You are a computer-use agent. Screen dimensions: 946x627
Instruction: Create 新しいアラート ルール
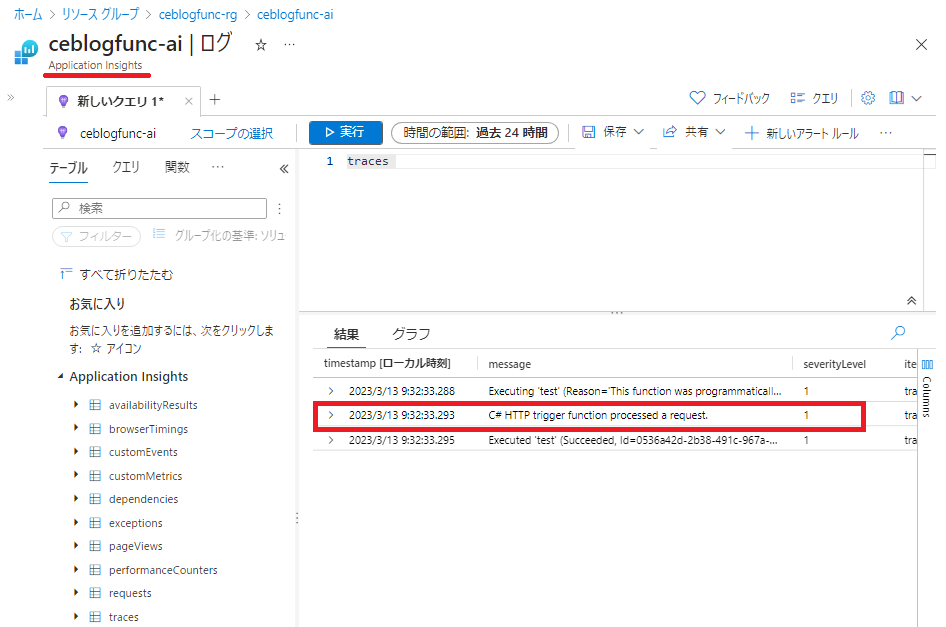pos(802,133)
